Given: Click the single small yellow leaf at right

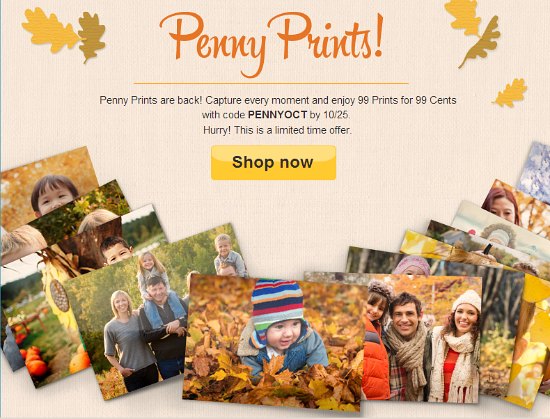Looking at the screenshot, I should (x=511, y=93).
